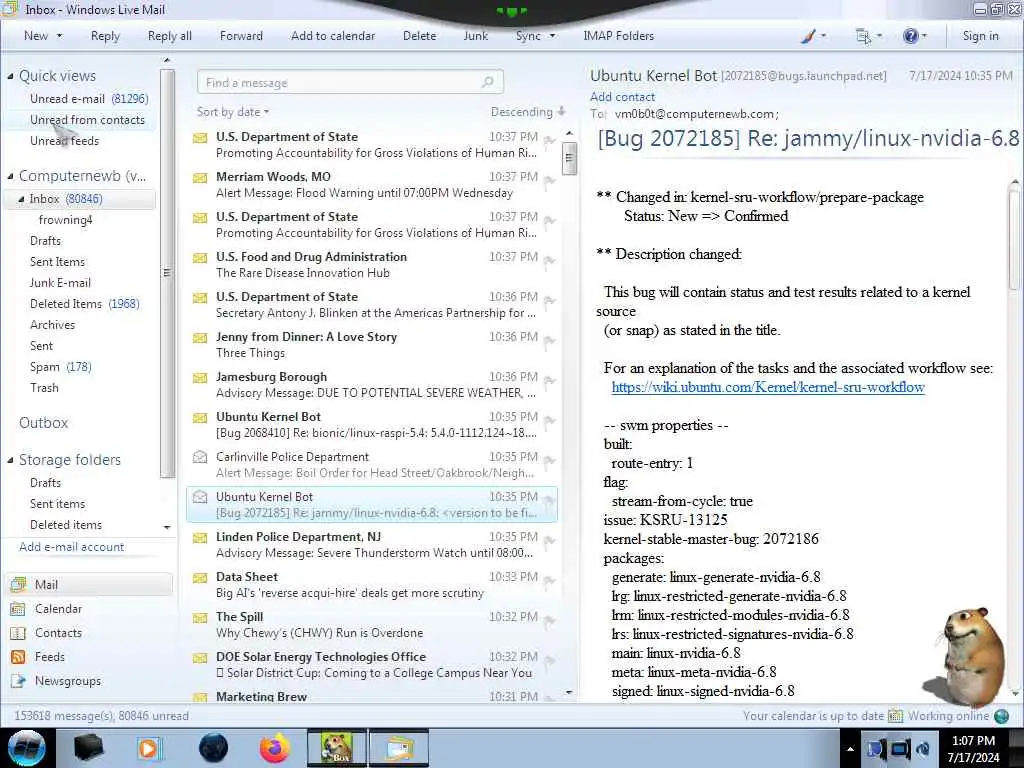Flag the Carlinville Police Department message
1024x768 pixels.
(x=550, y=461)
